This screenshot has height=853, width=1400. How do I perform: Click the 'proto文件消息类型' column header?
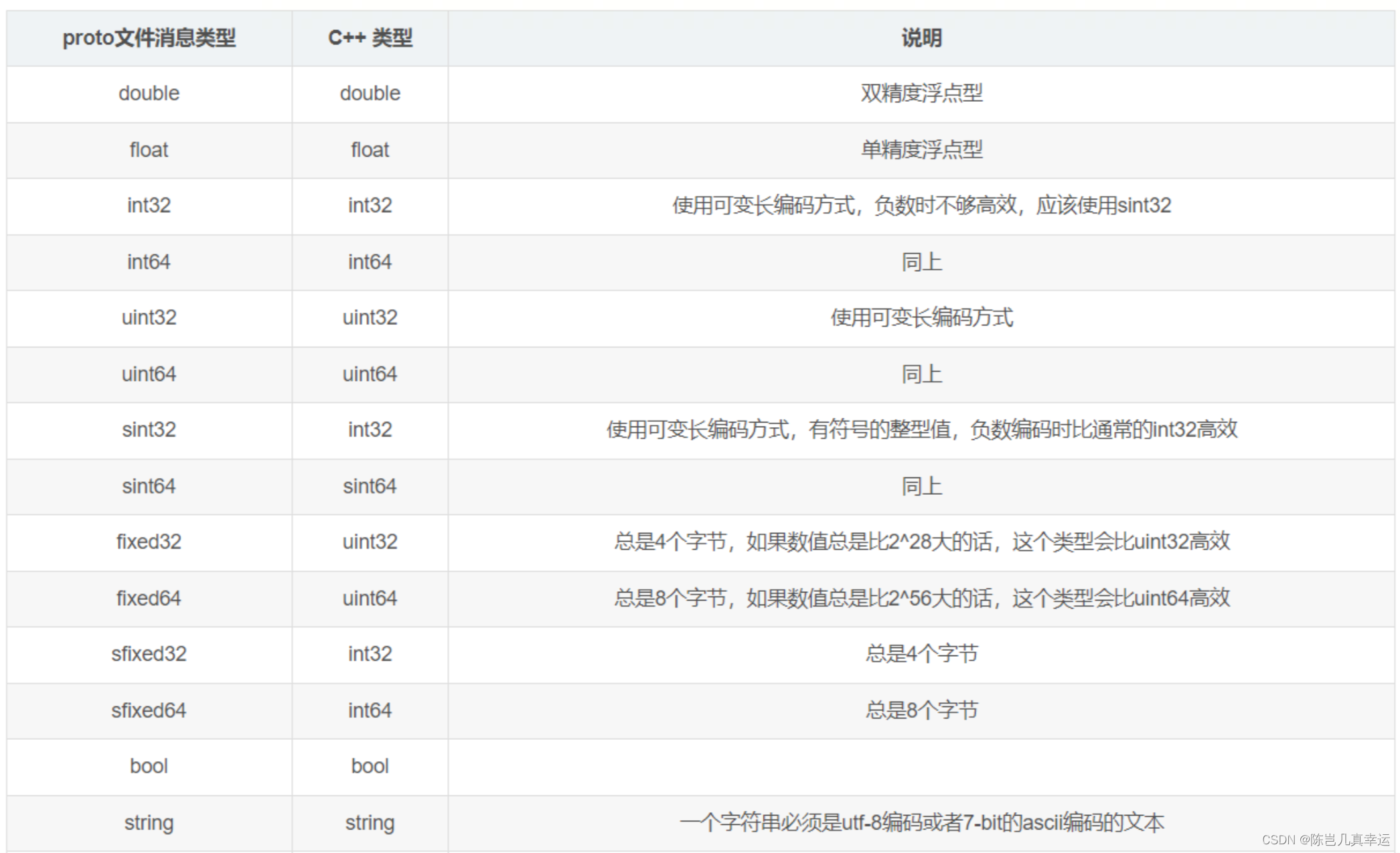pyautogui.click(x=149, y=38)
